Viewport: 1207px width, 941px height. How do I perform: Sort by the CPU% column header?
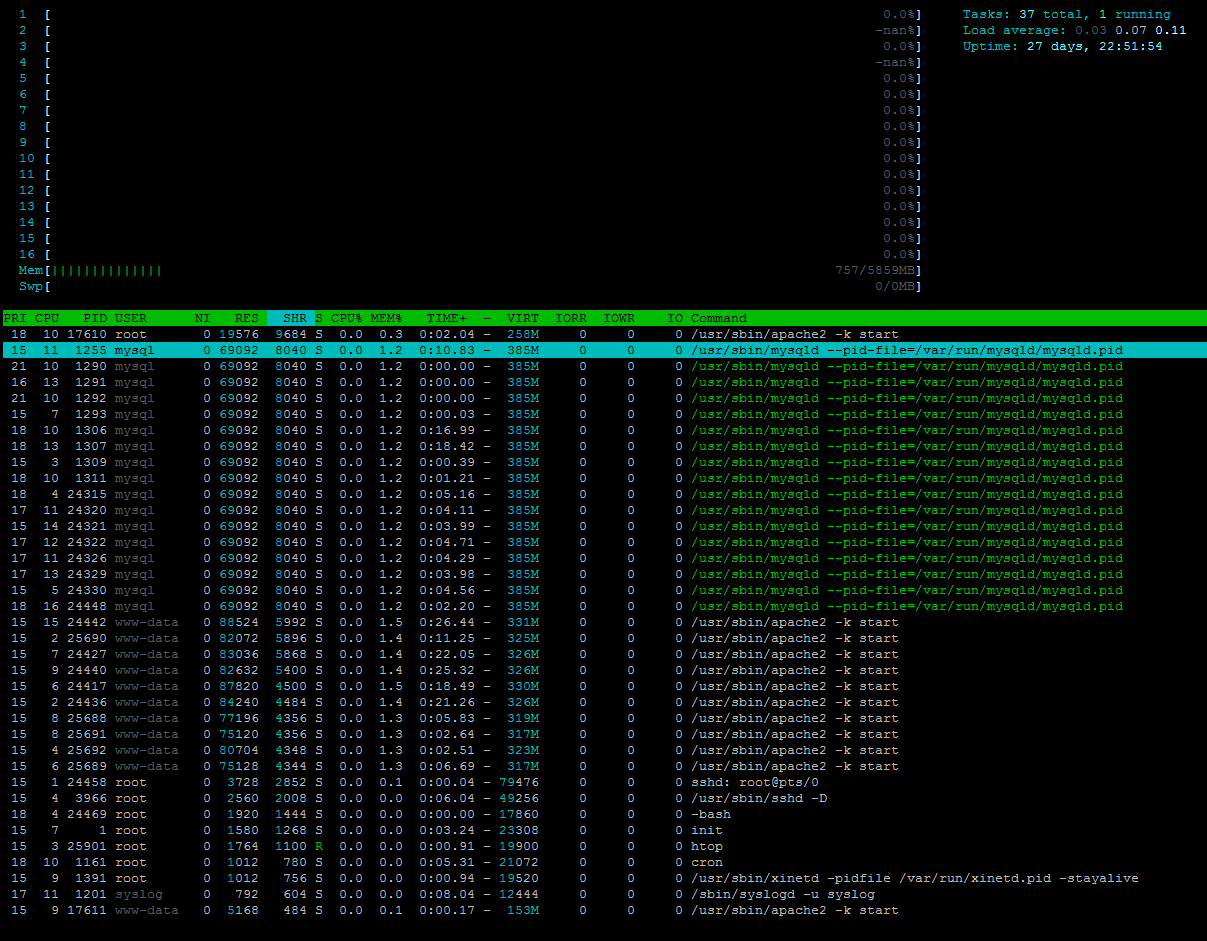point(347,318)
